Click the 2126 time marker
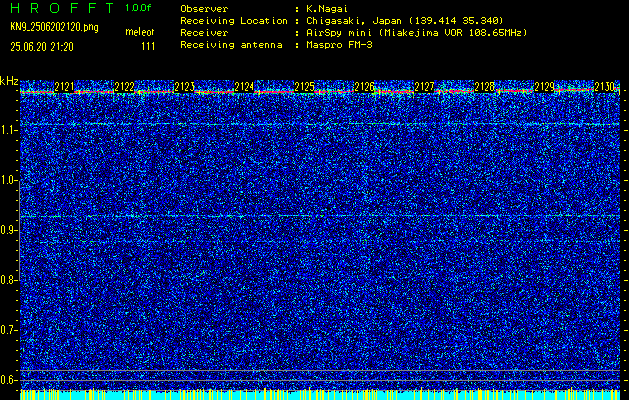The width and height of the screenshot is (629, 400). coord(364,87)
